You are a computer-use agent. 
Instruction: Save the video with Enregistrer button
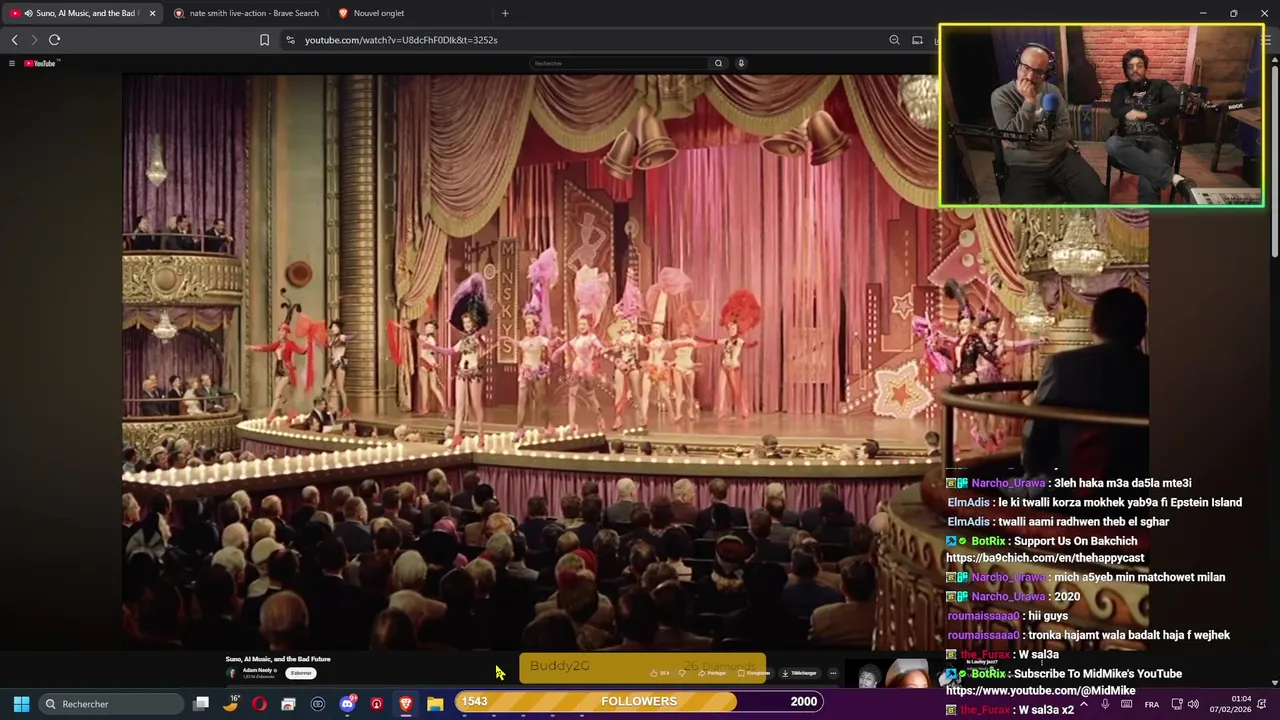(755, 673)
